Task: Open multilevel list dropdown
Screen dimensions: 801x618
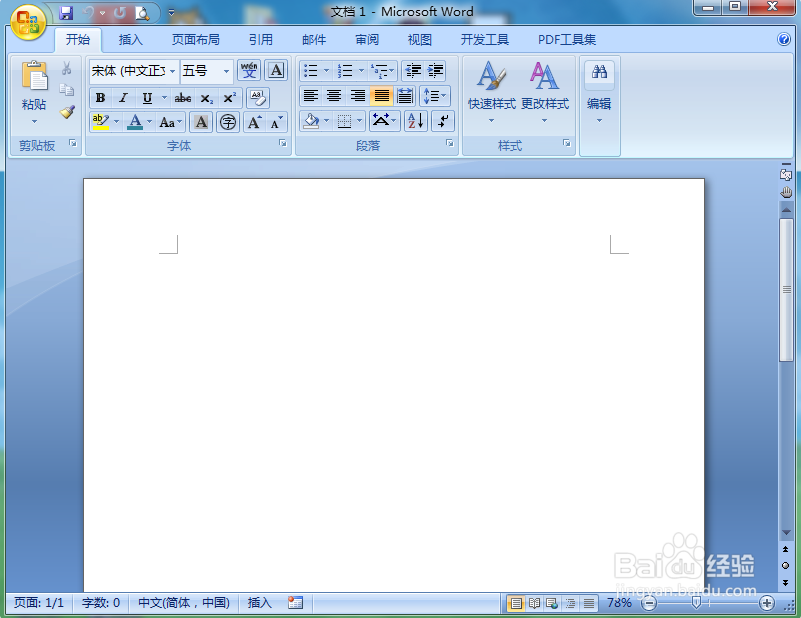Action: pos(383,70)
